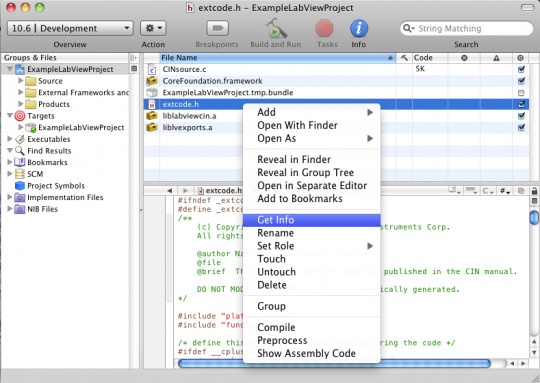Click the CINsource.c file icon
This screenshot has width=540, height=383.
click(x=152, y=70)
